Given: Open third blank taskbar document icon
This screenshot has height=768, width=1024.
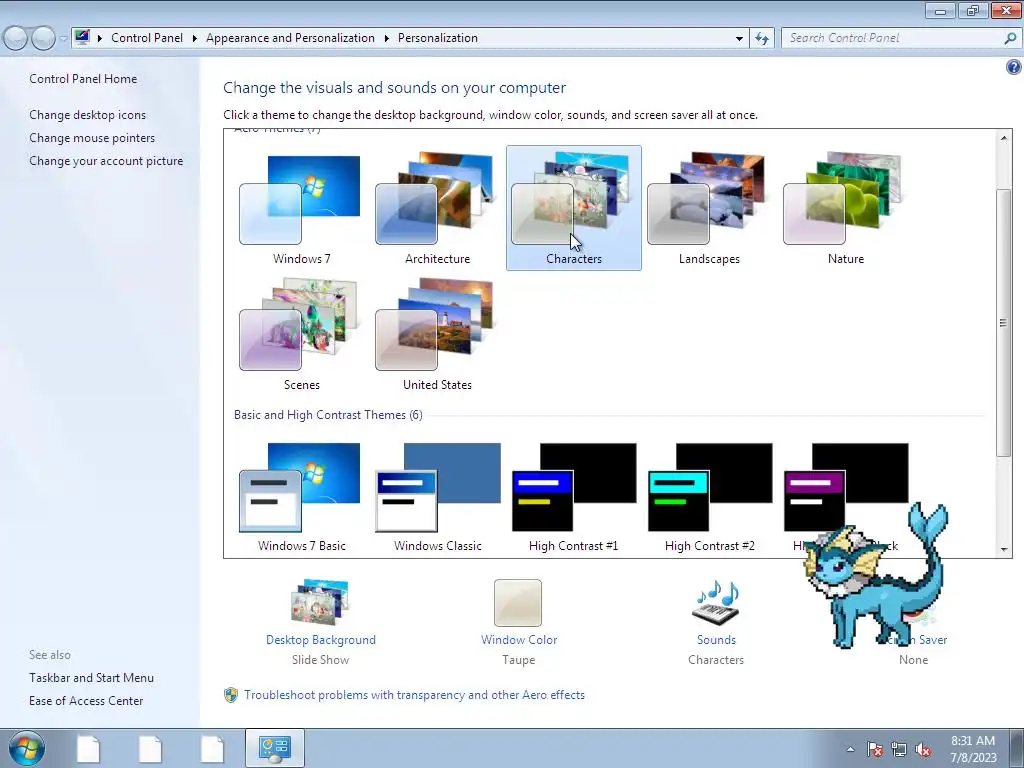Looking at the screenshot, I should point(212,749).
